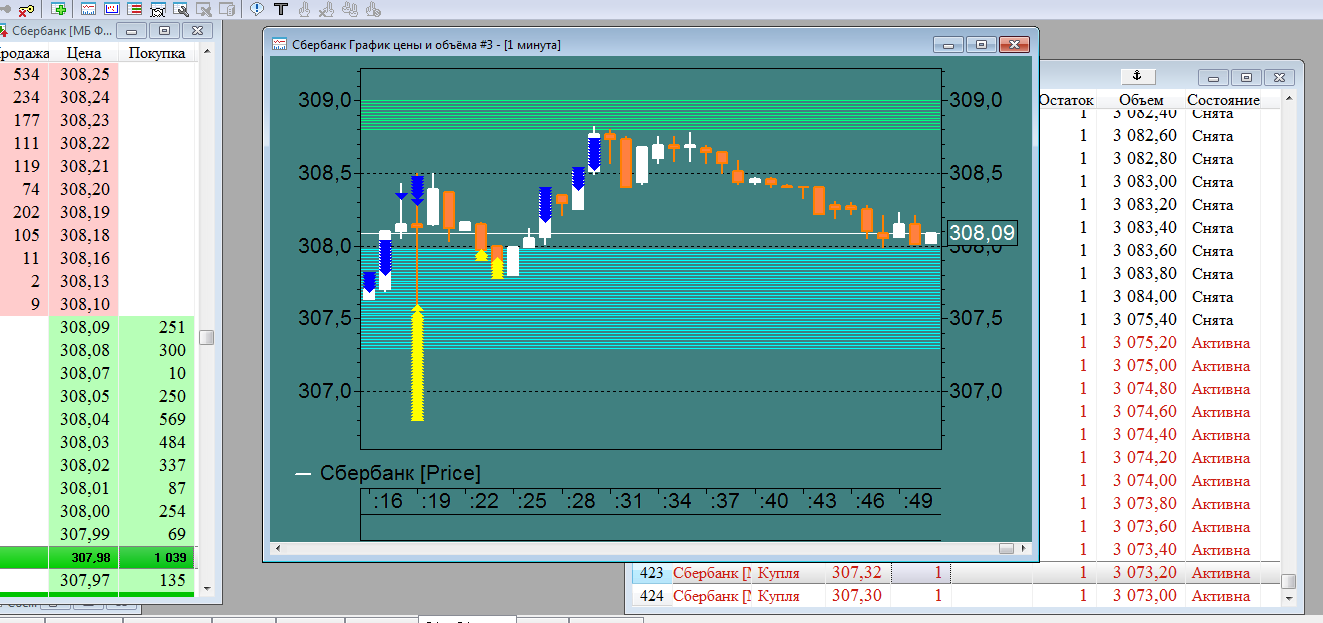Click the table with glasses toolbar icon

point(157,9)
